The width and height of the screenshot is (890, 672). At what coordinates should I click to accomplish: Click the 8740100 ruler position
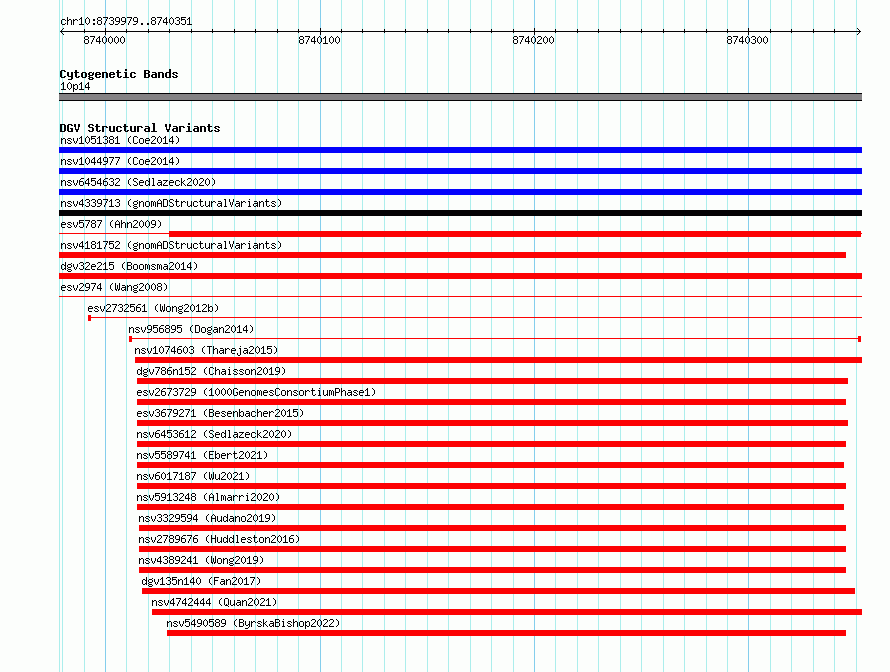[320, 40]
